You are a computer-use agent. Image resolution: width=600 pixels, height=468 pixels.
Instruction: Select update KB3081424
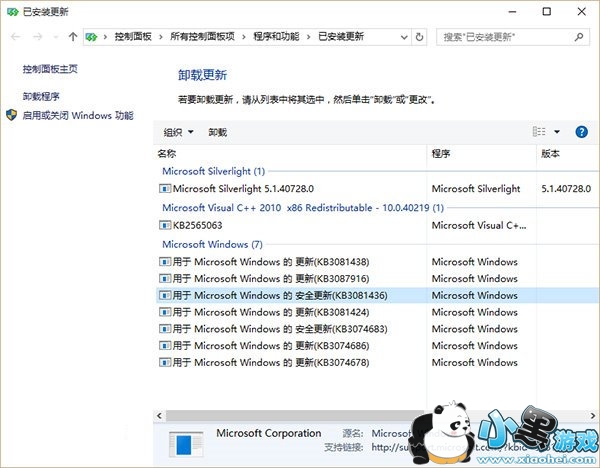[x=271, y=312]
